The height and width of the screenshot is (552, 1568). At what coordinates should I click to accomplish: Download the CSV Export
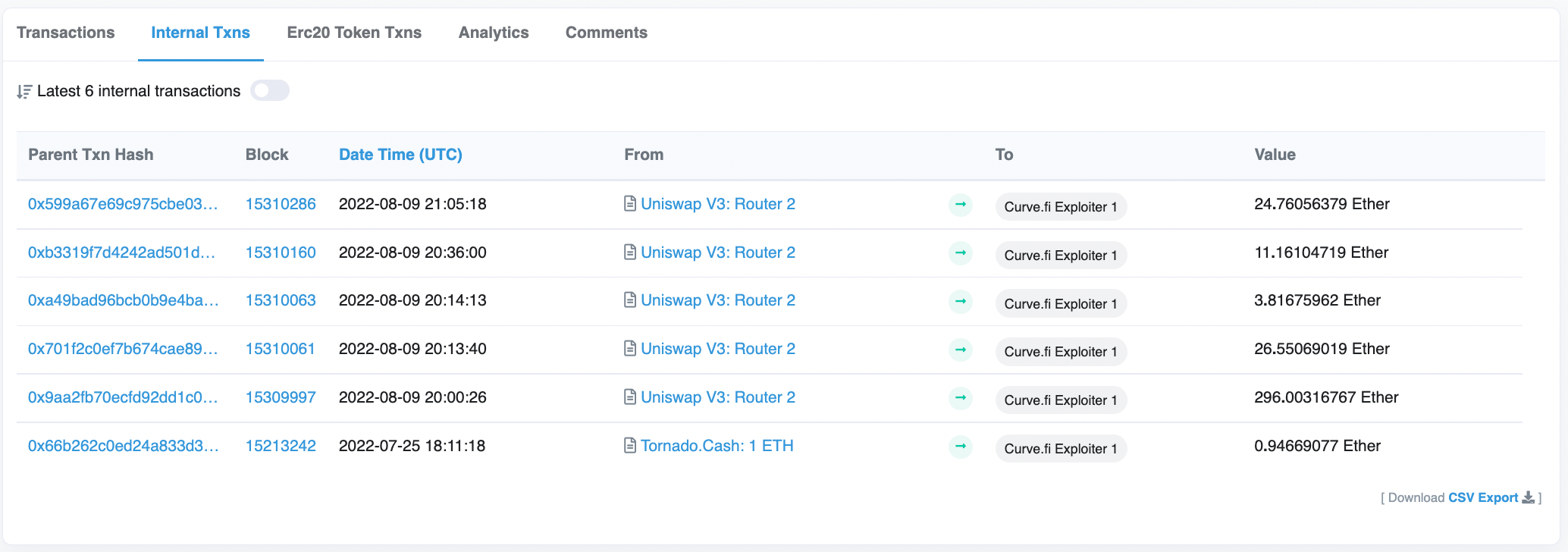(x=1483, y=497)
